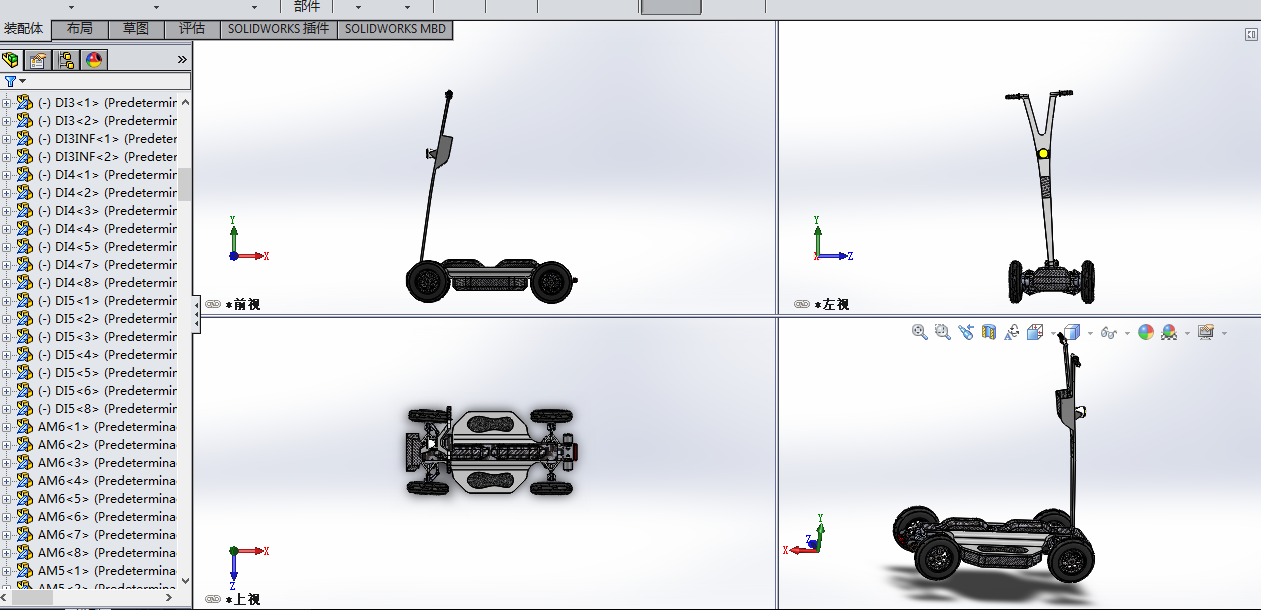Image resolution: width=1261 pixels, height=610 pixels.
Task: Click link icon beside 左视 view label
Action: click(x=802, y=304)
